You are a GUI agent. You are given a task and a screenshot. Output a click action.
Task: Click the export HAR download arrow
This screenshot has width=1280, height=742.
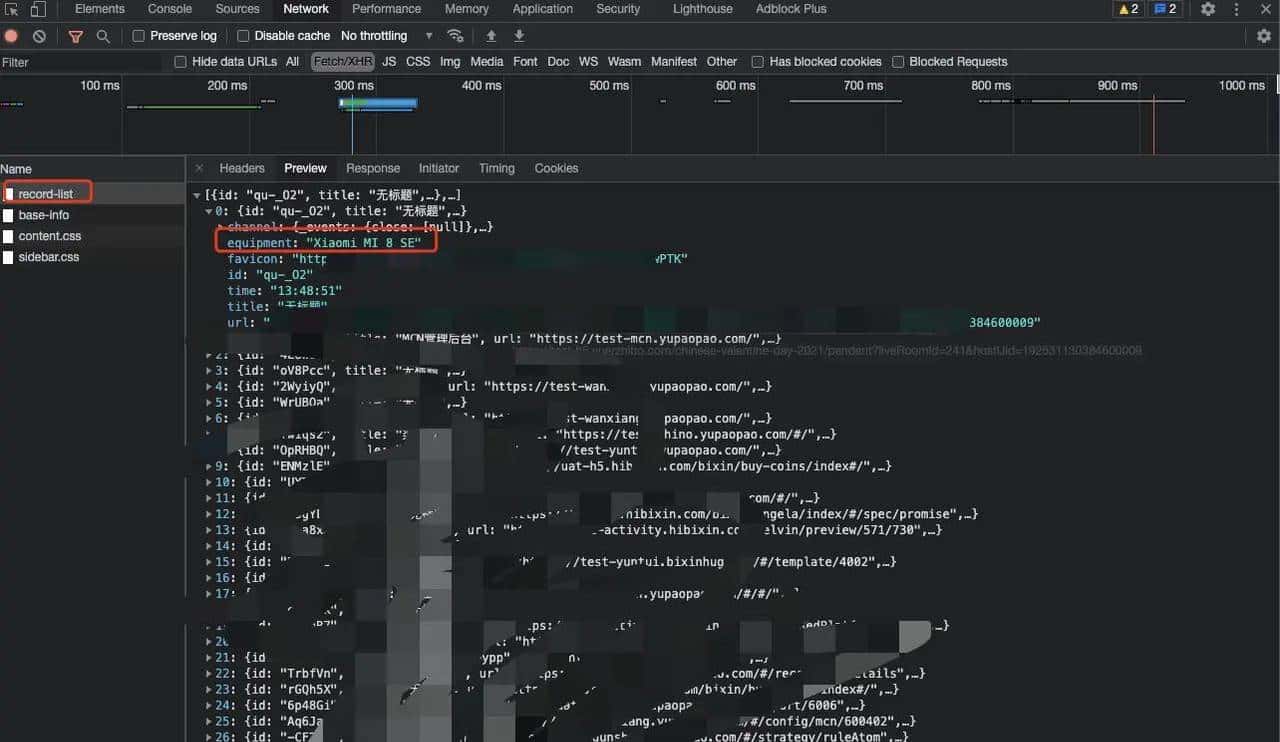point(519,36)
